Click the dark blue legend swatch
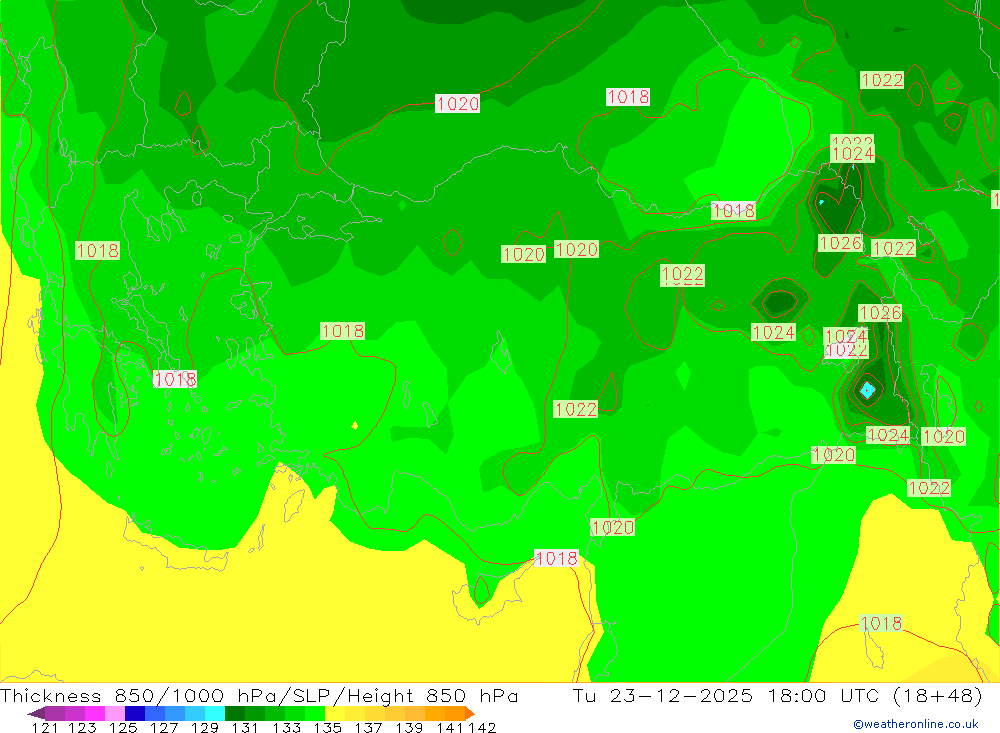The height and width of the screenshot is (733, 1000). pos(135,713)
